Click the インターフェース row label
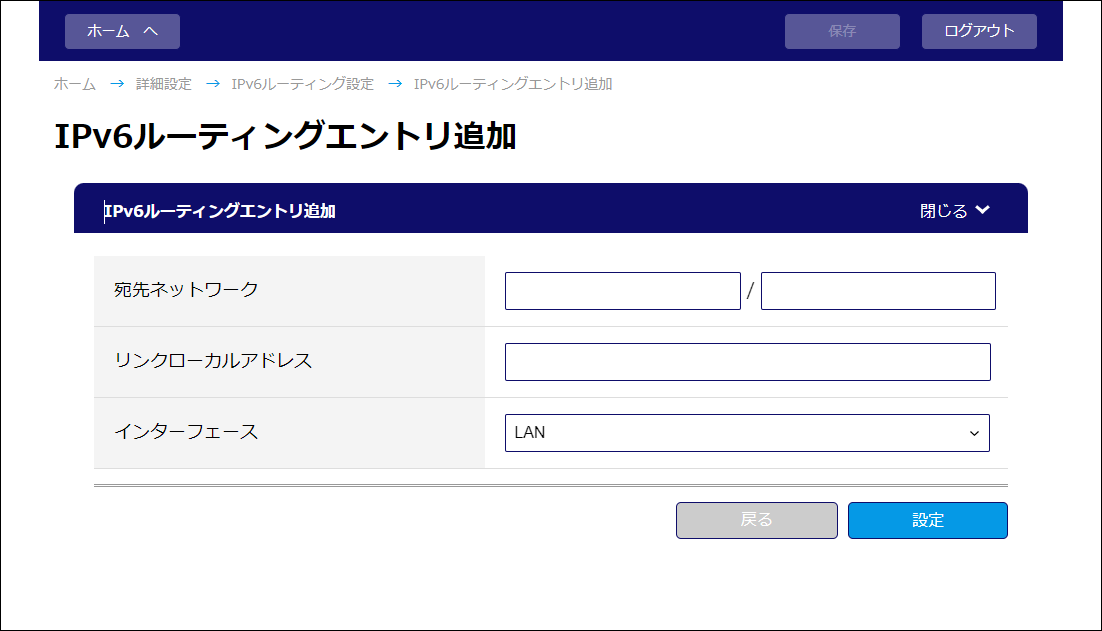Screen dimensions: 1102x631 click(x=186, y=432)
